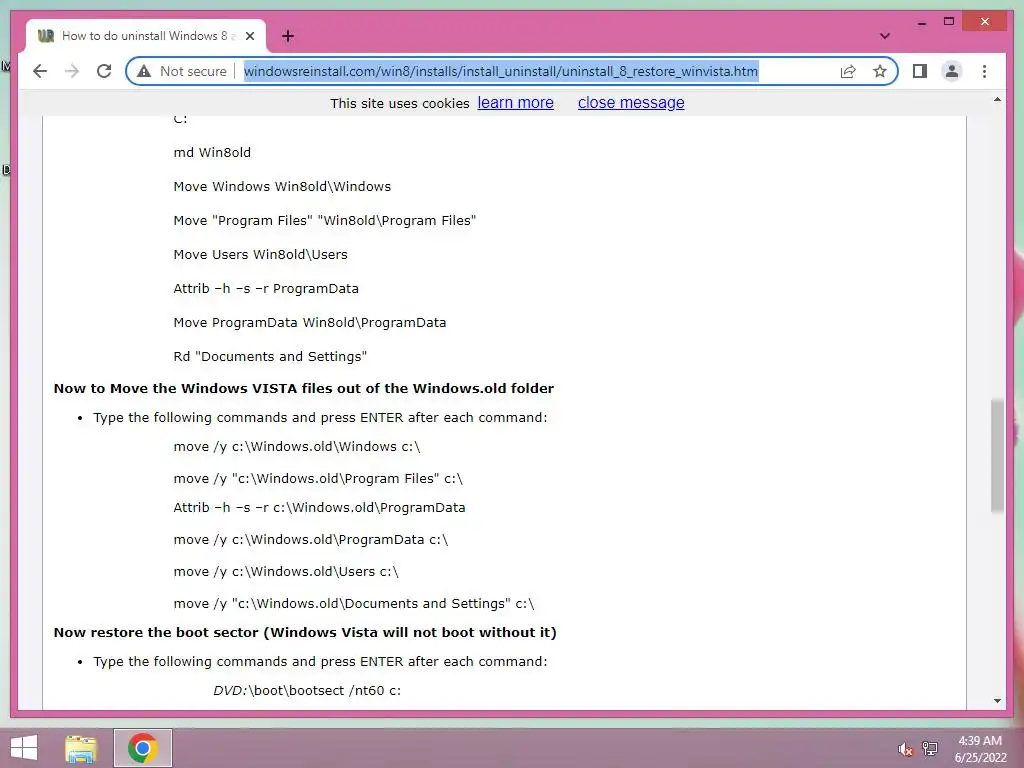
Task: Click 'Move Users Win8old\Users' line
Action: click(x=260, y=254)
